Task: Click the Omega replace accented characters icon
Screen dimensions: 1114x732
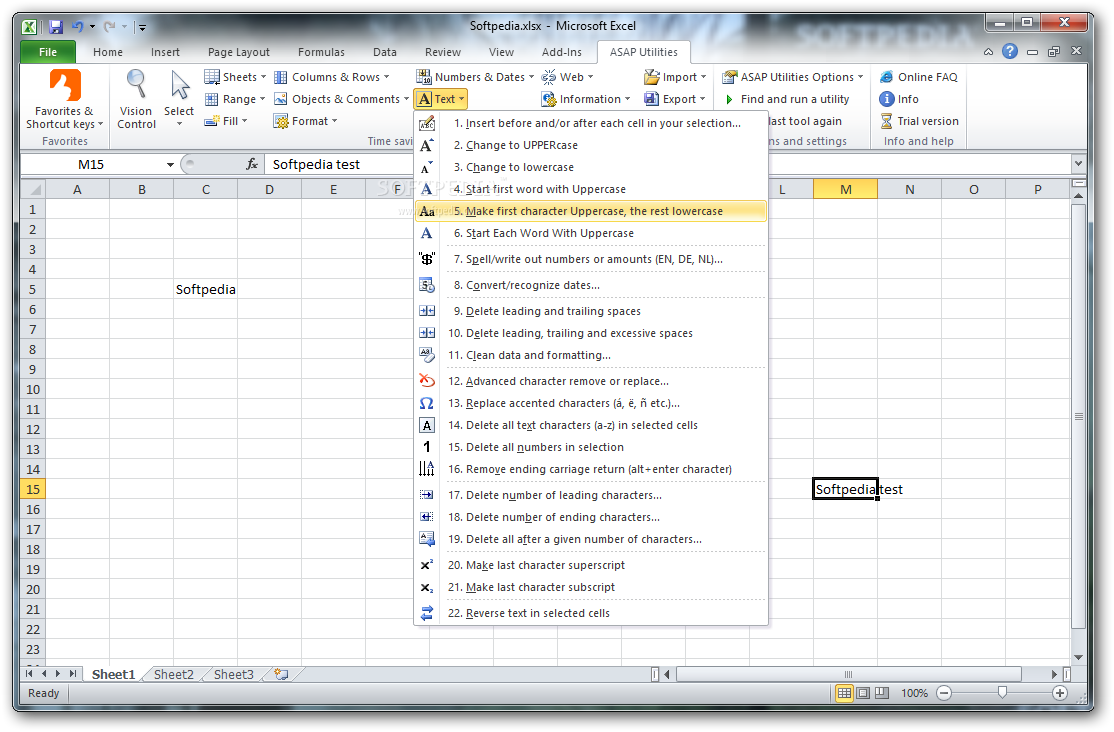Action: click(426, 403)
